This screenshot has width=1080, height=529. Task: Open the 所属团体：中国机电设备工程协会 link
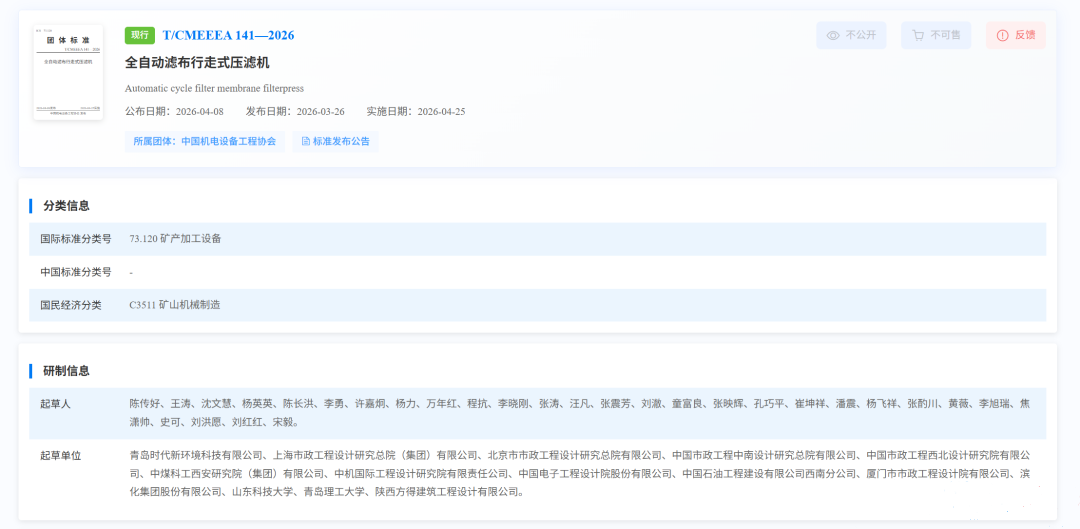(205, 141)
